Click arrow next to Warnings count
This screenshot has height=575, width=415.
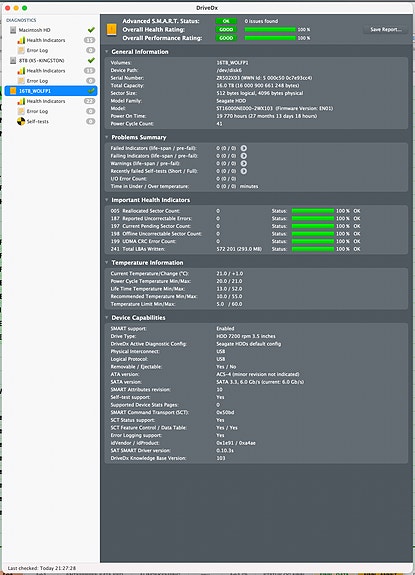pyautogui.click(x=244, y=164)
